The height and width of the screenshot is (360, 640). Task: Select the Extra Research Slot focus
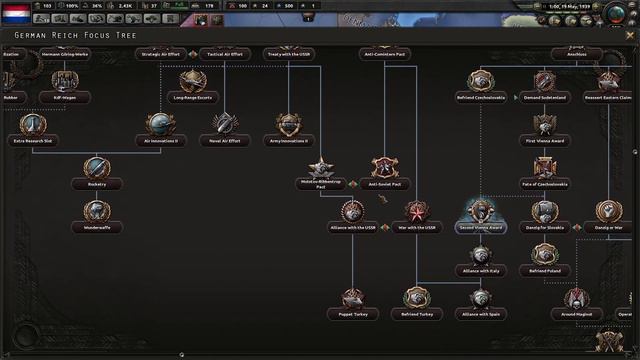tap(33, 130)
